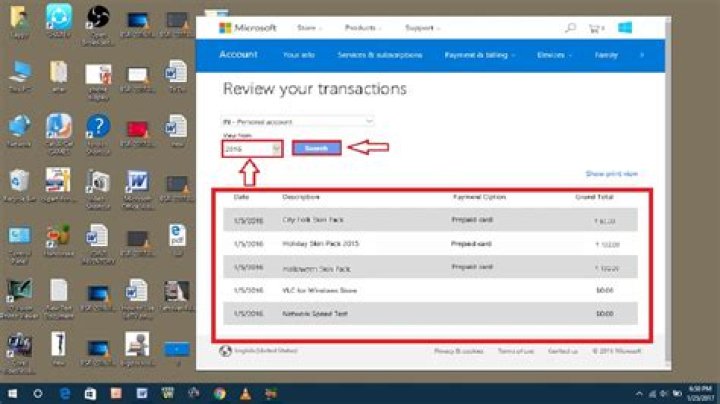Open the Products dropdown menu
This screenshot has width=720, height=404.
[363, 28]
